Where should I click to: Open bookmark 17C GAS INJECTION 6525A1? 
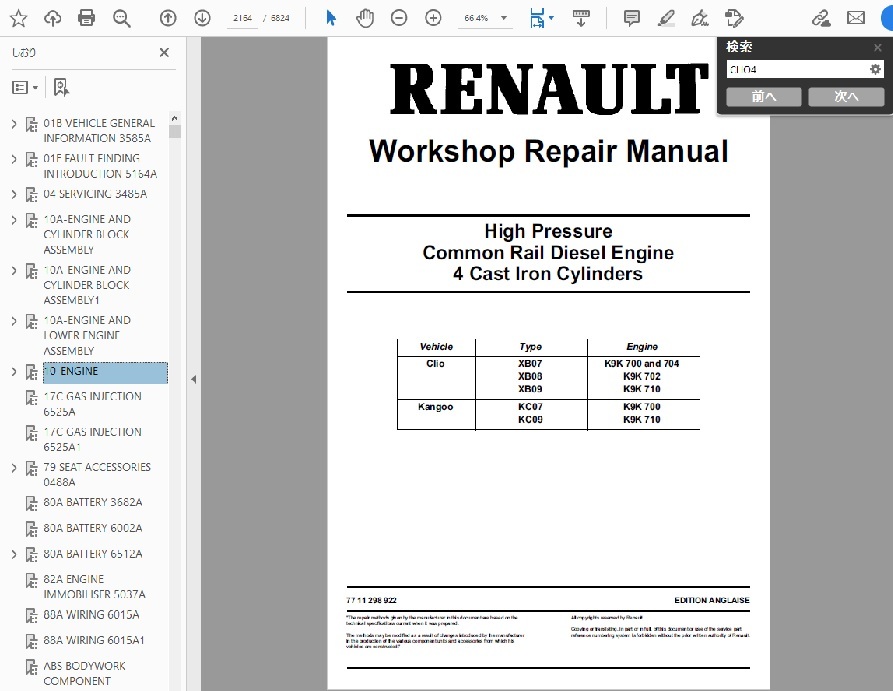coord(92,439)
